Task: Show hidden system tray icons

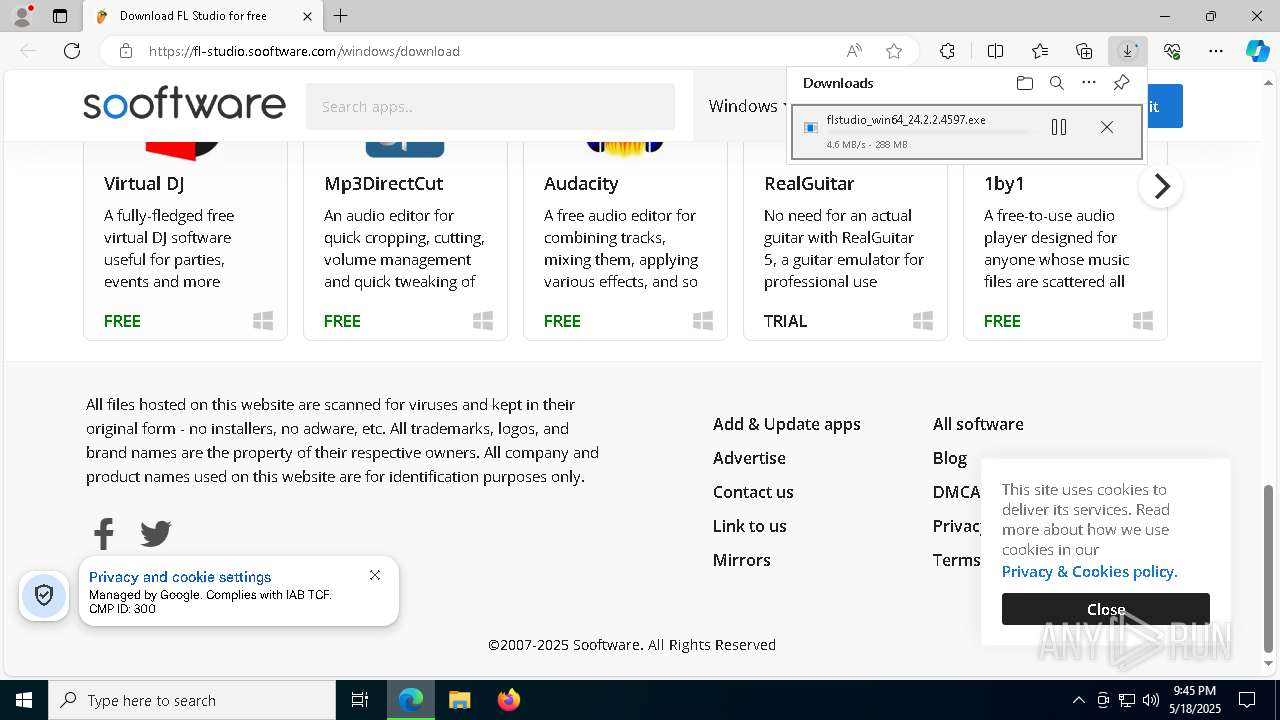Action: click(1078, 700)
